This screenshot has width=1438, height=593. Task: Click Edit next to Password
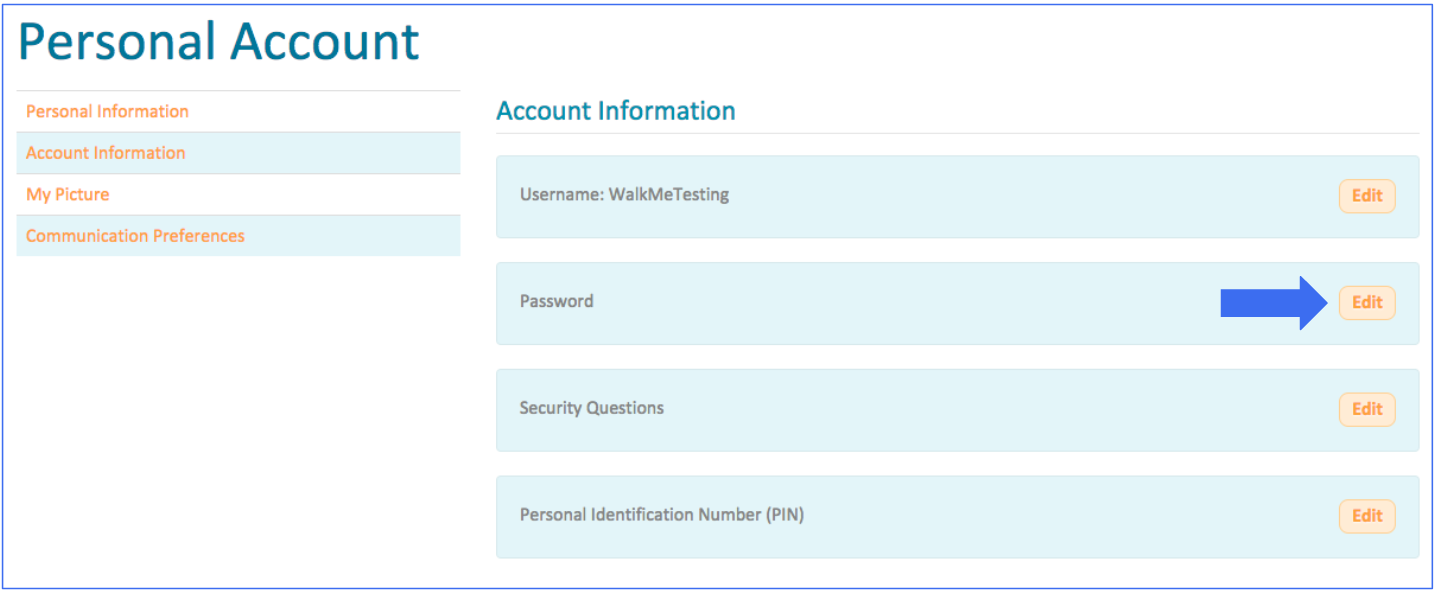1366,303
